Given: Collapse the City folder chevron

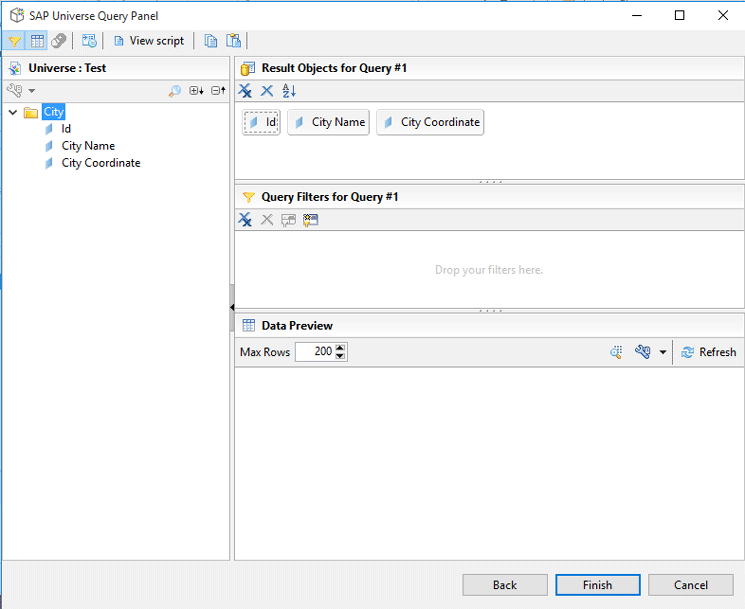Looking at the screenshot, I should pos(13,112).
